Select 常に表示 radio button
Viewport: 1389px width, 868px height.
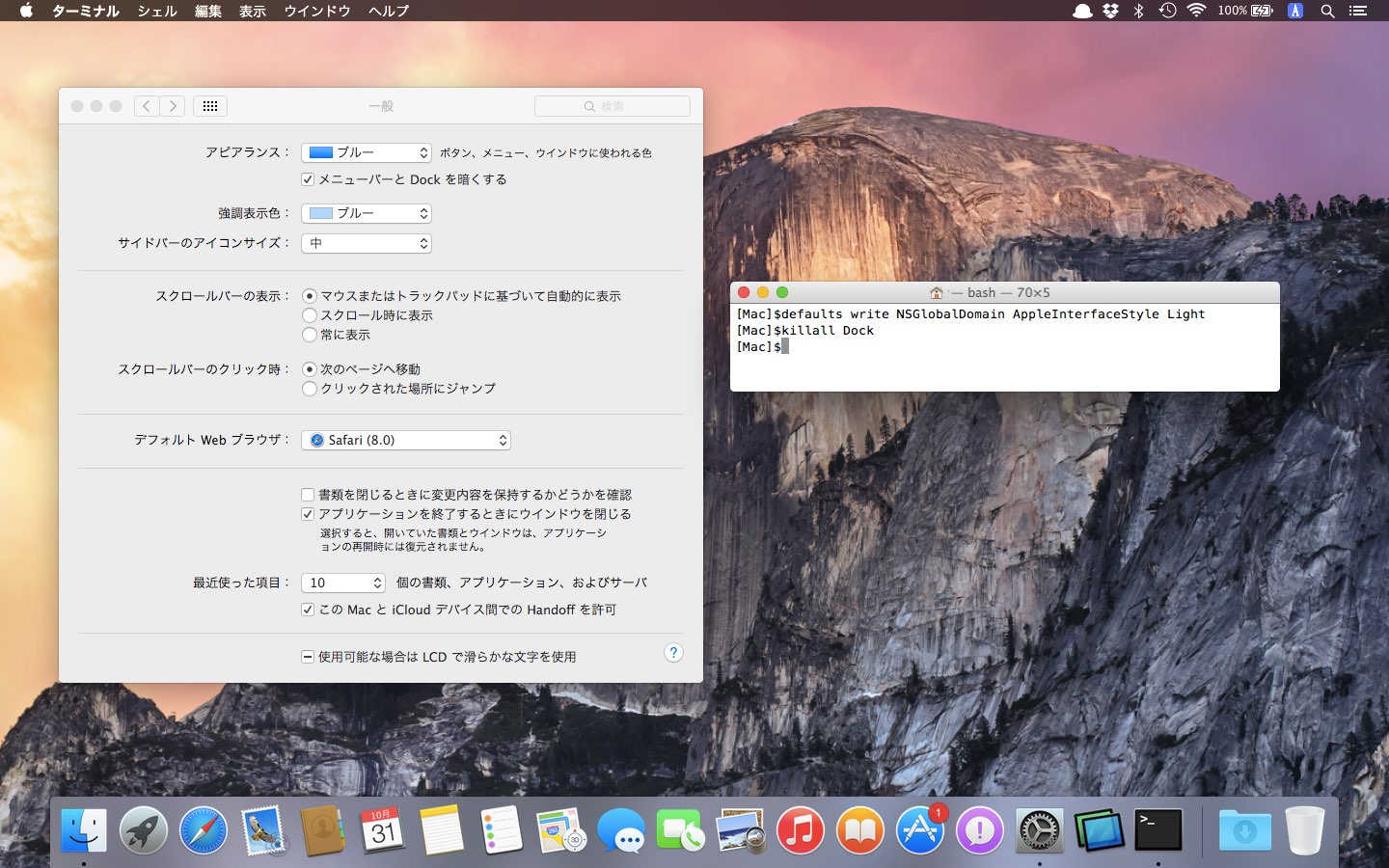tap(310, 335)
